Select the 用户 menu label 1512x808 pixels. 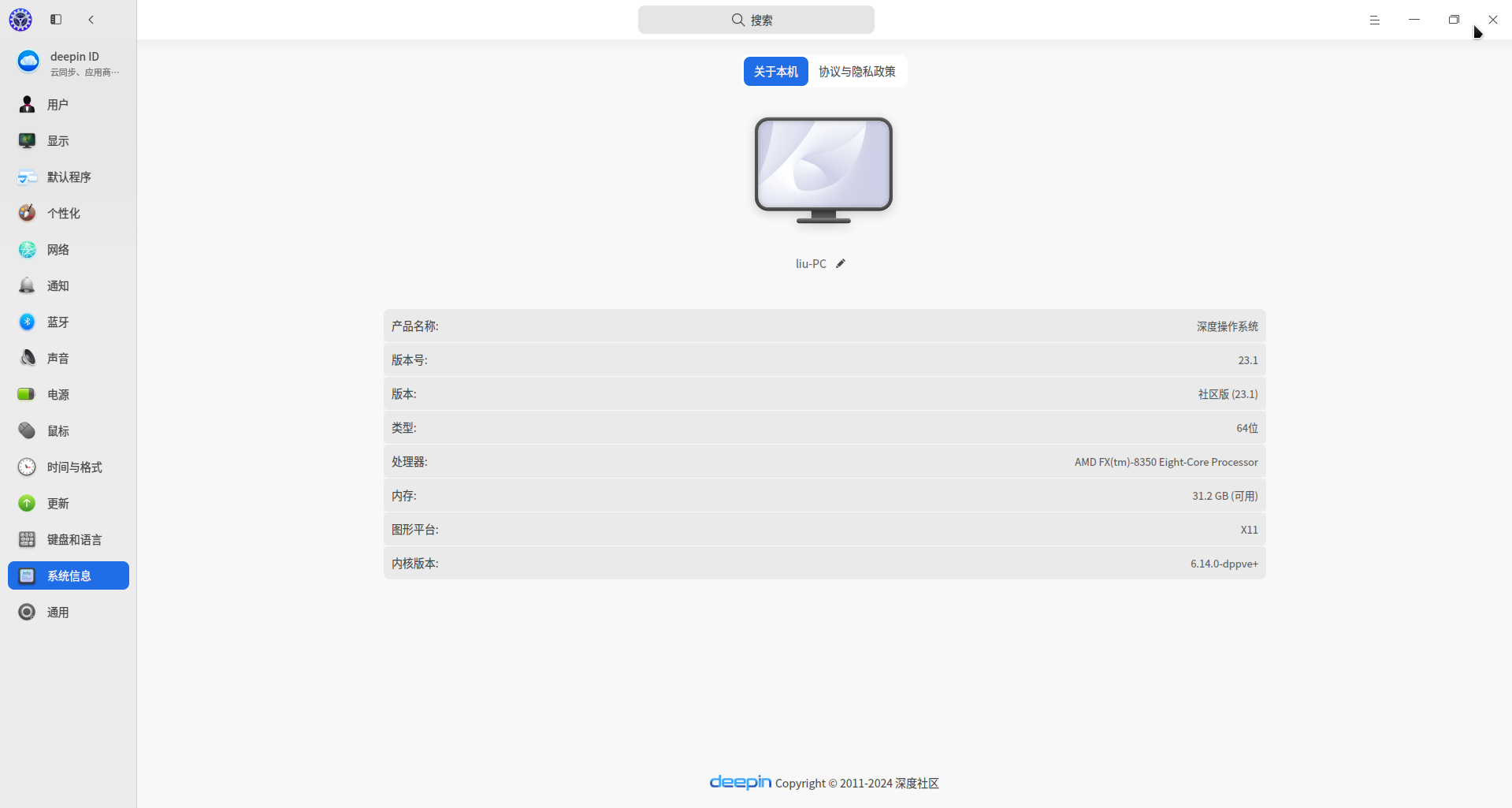(x=58, y=104)
